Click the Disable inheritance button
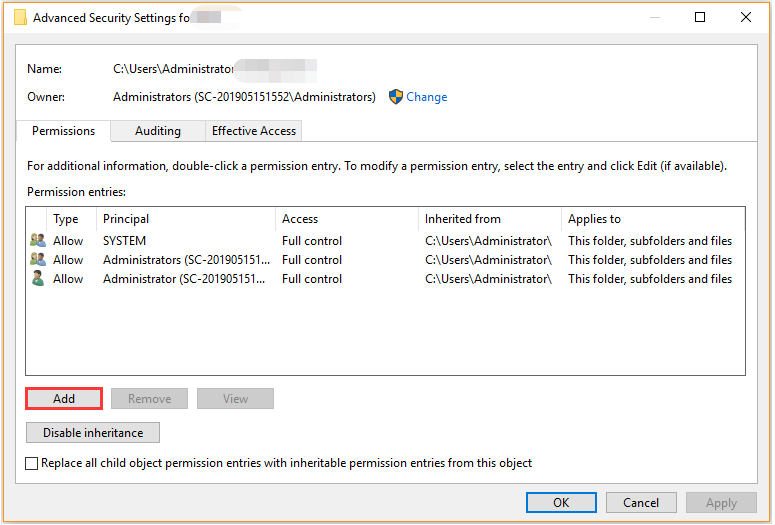Image resolution: width=775 pixels, height=525 pixels. point(93,433)
